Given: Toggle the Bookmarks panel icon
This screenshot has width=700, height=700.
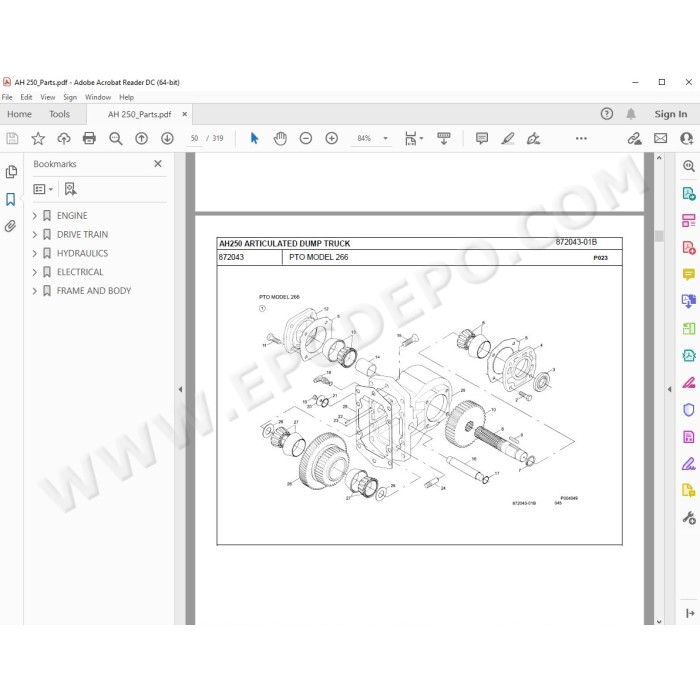Looking at the screenshot, I should [x=11, y=199].
